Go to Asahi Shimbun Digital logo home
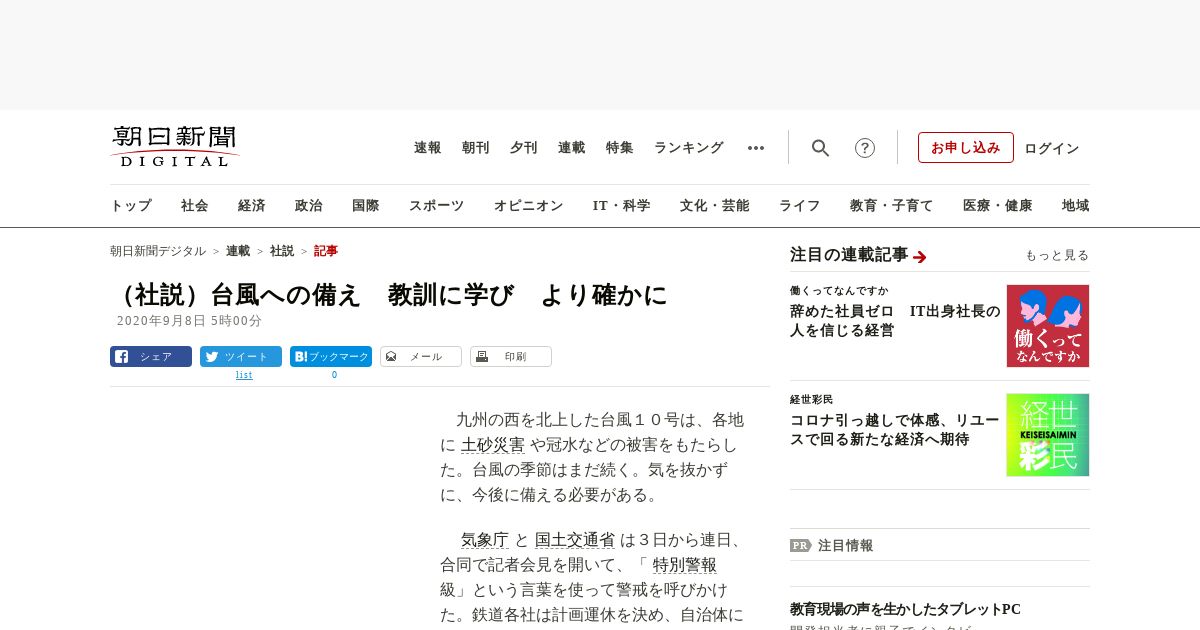 pyautogui.click(x=175, y=146)
